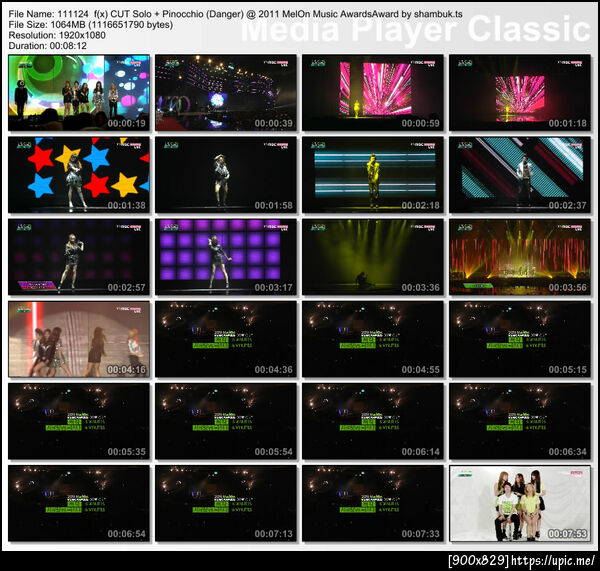This screenshot has height=571, width=600.
Task: Select the dark stage frame at 00:01:58
Action: coord(226,175)
